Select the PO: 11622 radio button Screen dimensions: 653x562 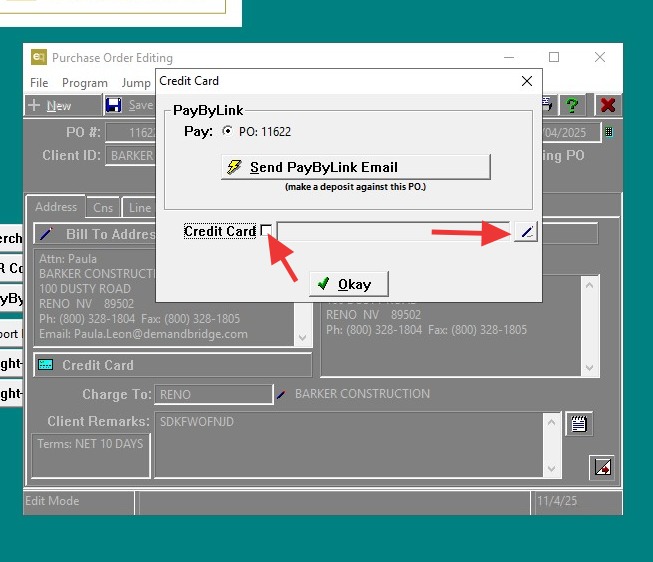click(x=227, y=131)
